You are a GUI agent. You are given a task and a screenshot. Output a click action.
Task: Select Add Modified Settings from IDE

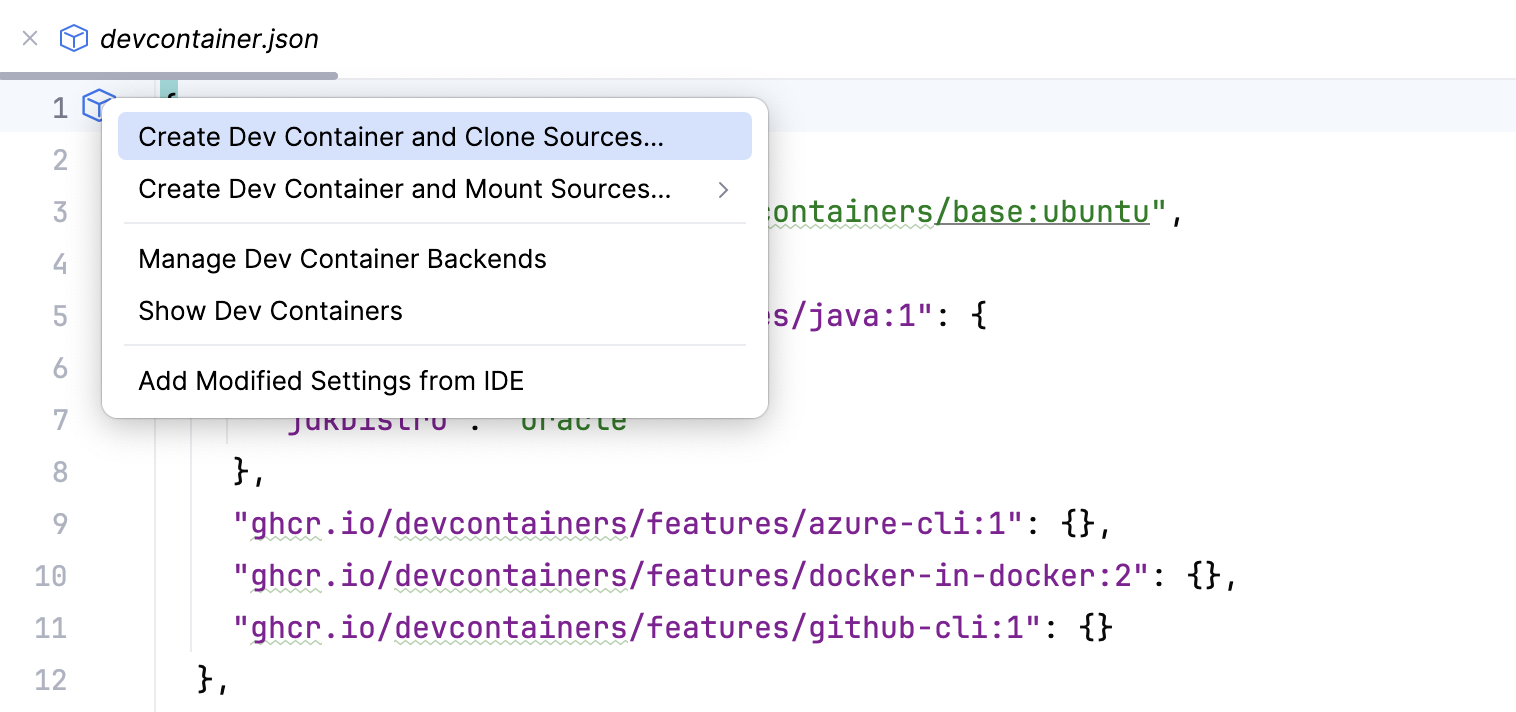(x=330, y=381)
